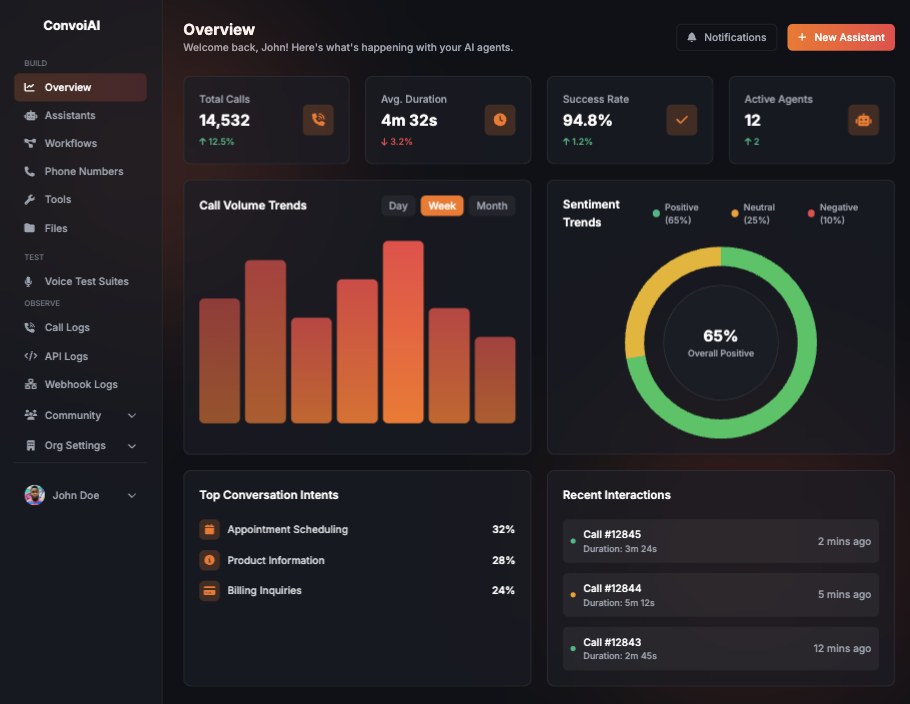
Task: Switch call volume chart to Month
Action: tap(491, 206)
